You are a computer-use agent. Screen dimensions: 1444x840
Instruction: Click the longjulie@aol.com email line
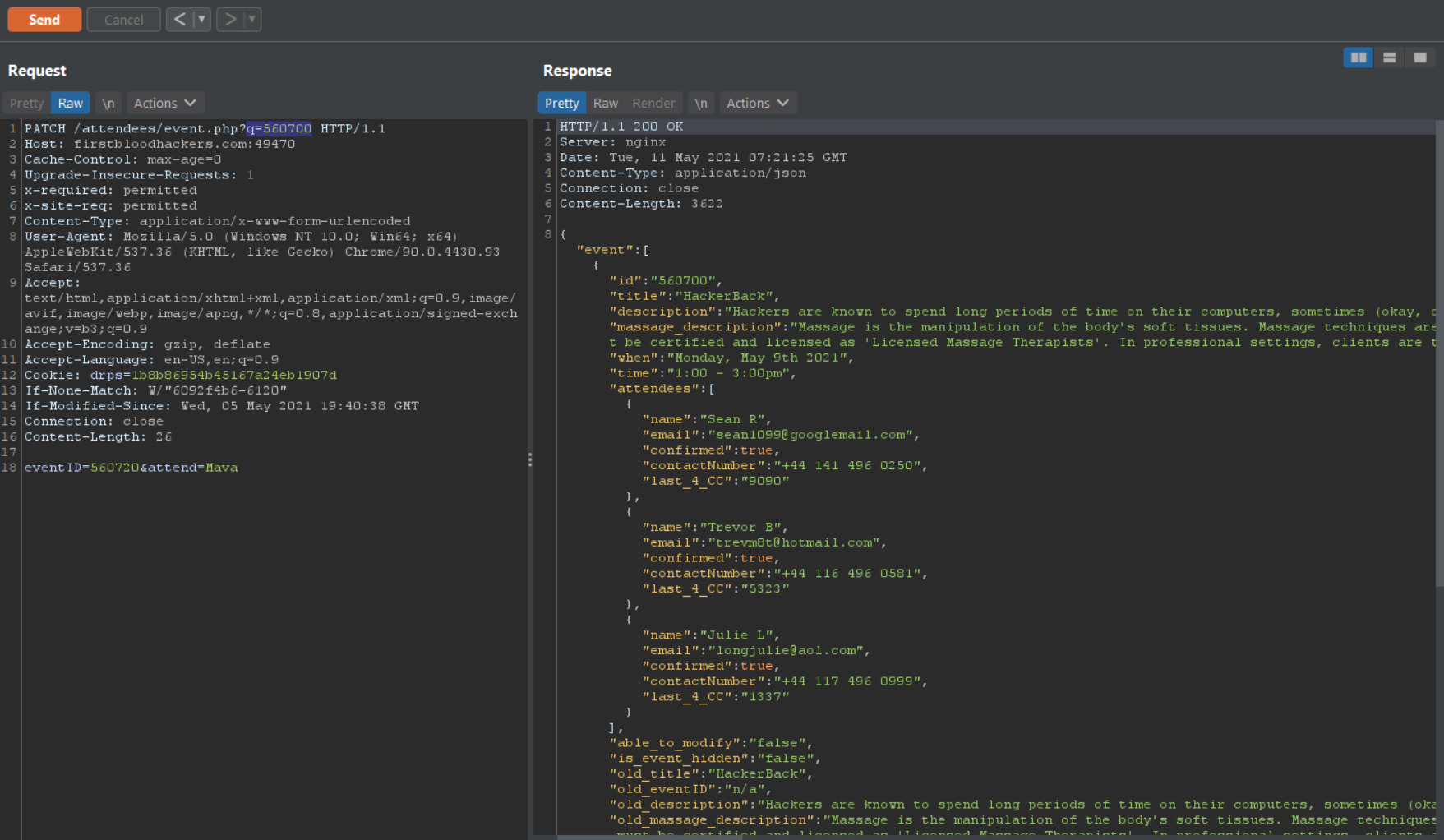[x=756, y=651]
